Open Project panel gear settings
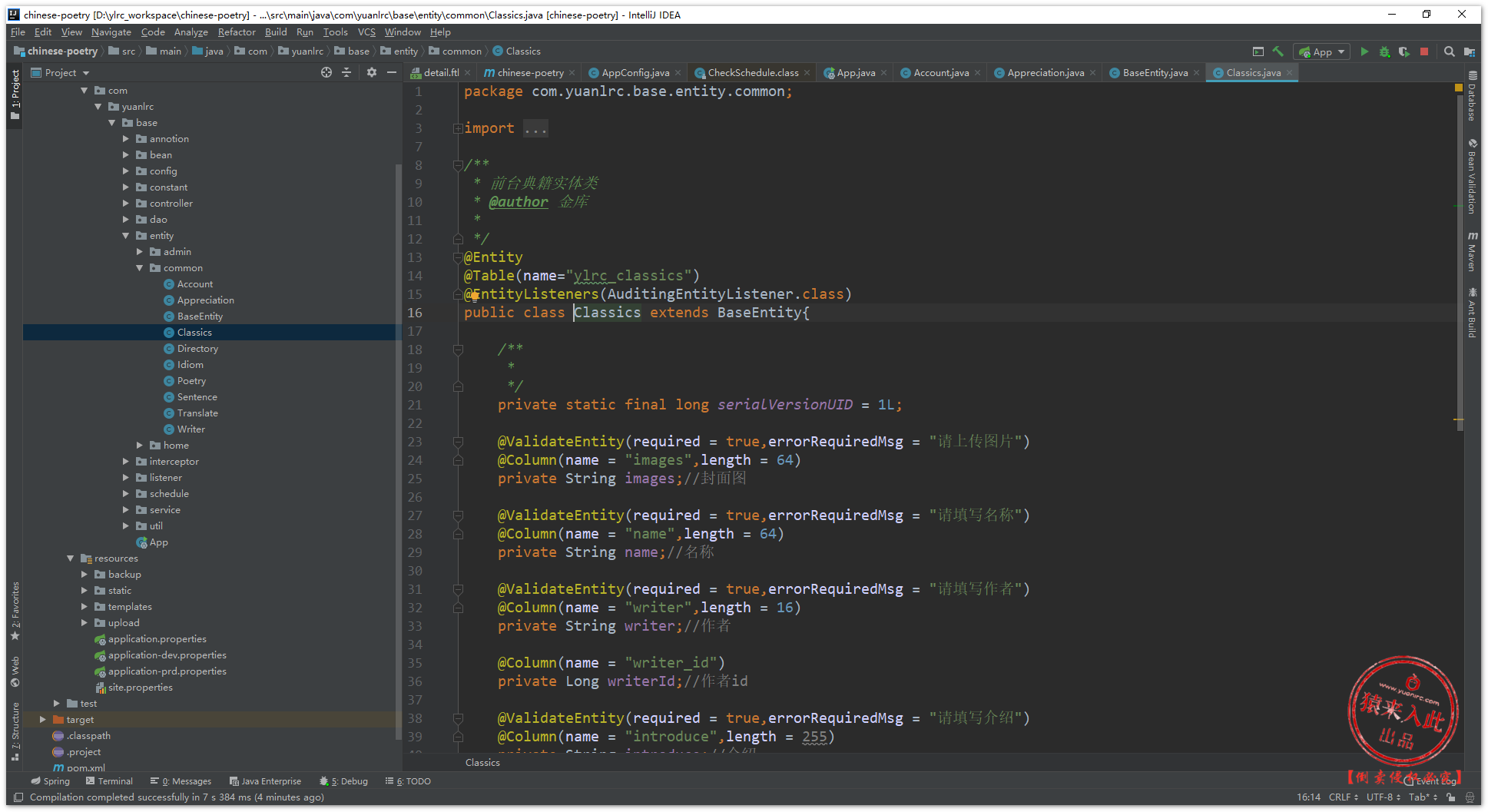Image resolution: width=1488 pixels, height=812 pixels. (x=372, y=72)
